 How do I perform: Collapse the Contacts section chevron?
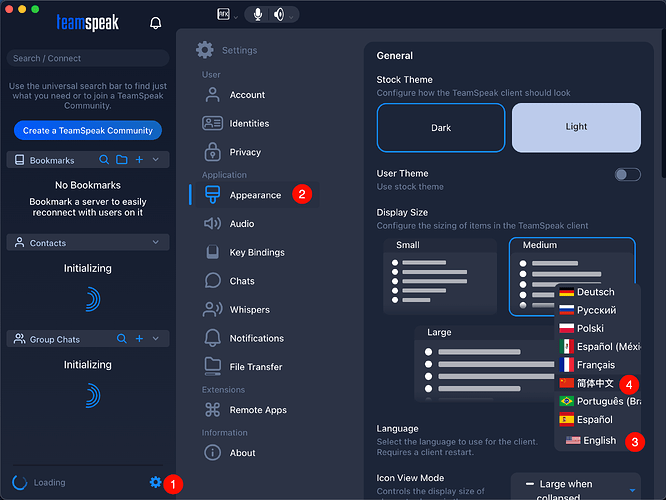coord(155,242)
